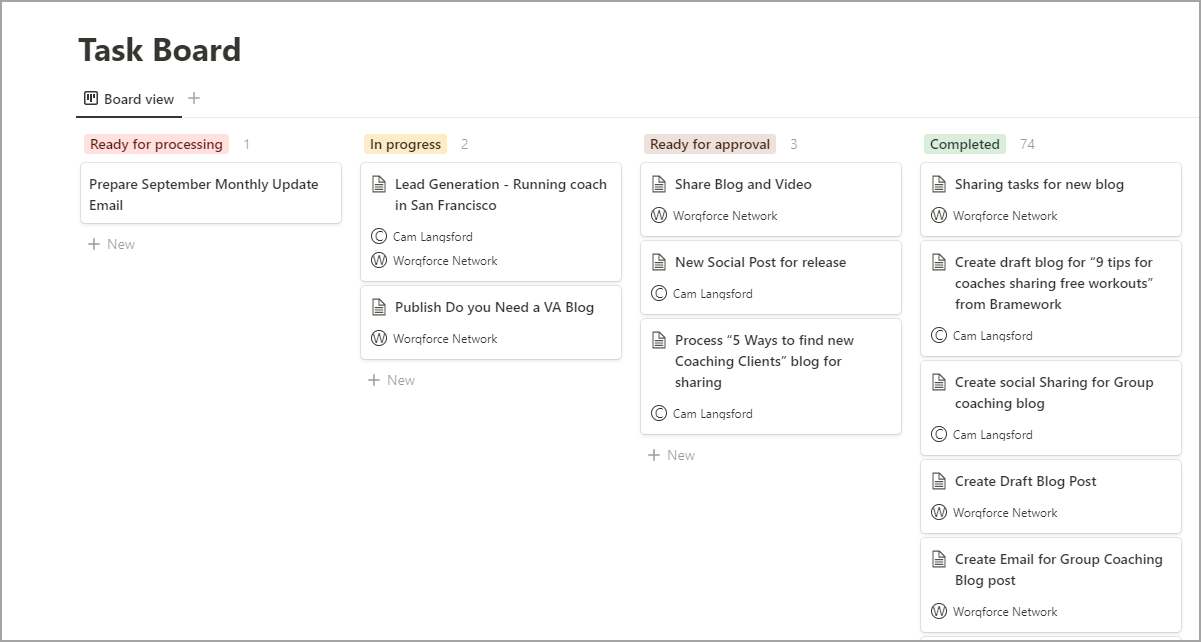Click the page icon of Lead Generation card
This screenshot has width=1201, height=642.
pos(379,184)
